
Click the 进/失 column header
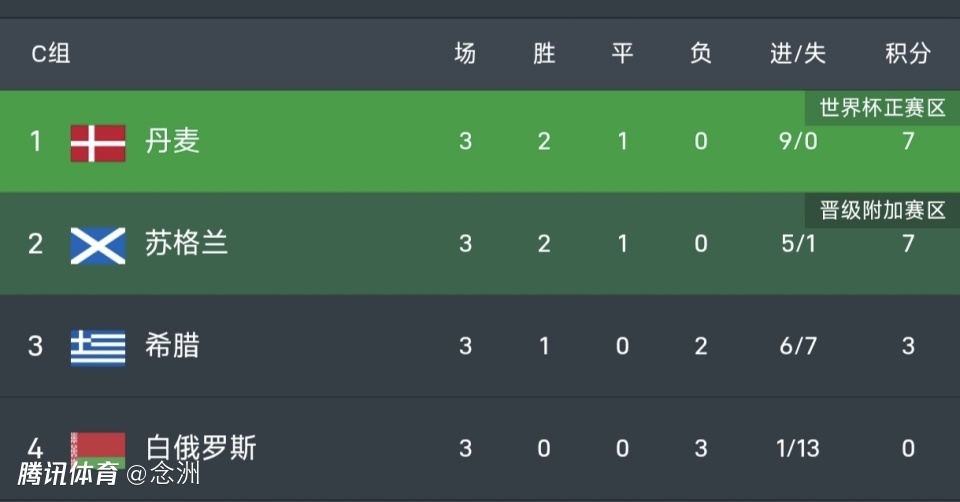click(797, 54)
